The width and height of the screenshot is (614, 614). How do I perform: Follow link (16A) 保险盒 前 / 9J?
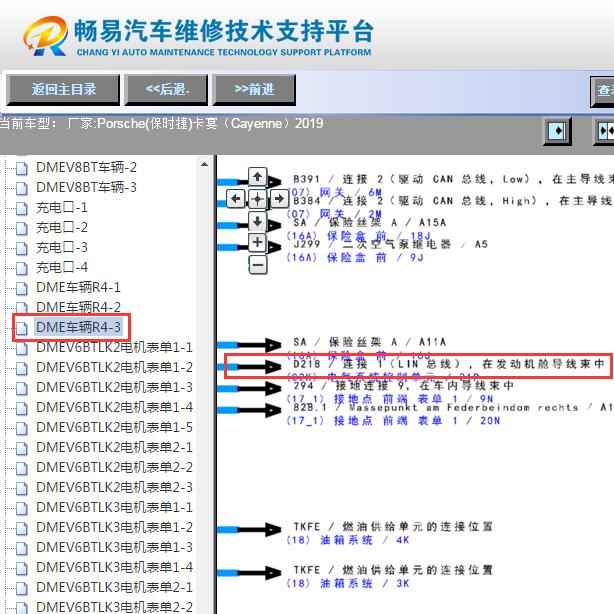(x=355, y=258)
